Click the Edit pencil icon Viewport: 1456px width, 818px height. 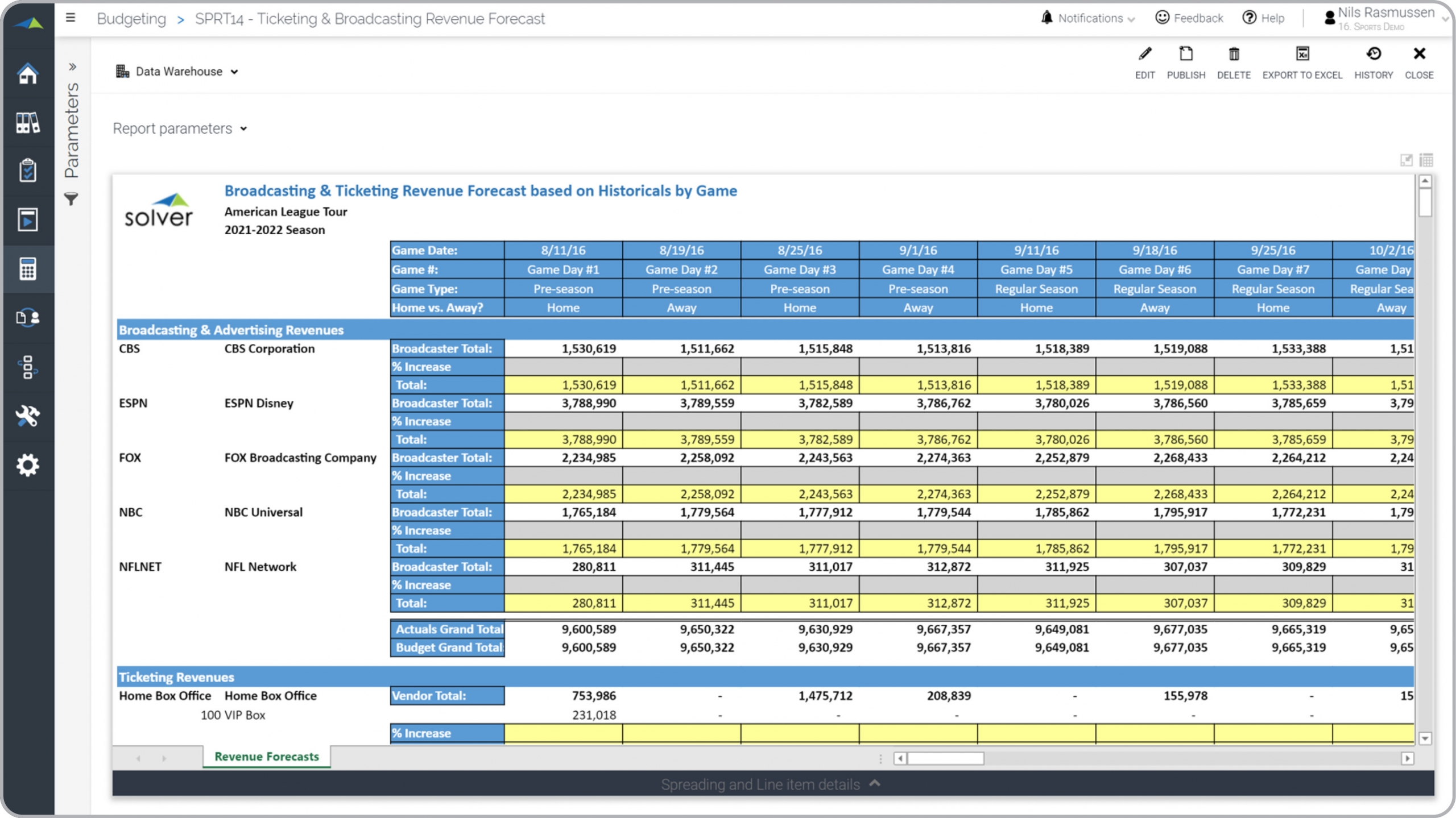click(x=1144, y=55)
